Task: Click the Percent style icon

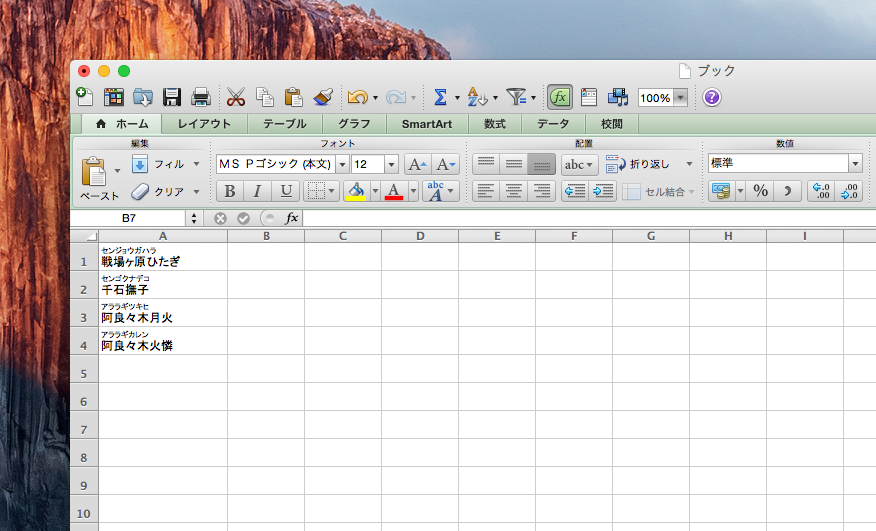Action: click(760, 191)
